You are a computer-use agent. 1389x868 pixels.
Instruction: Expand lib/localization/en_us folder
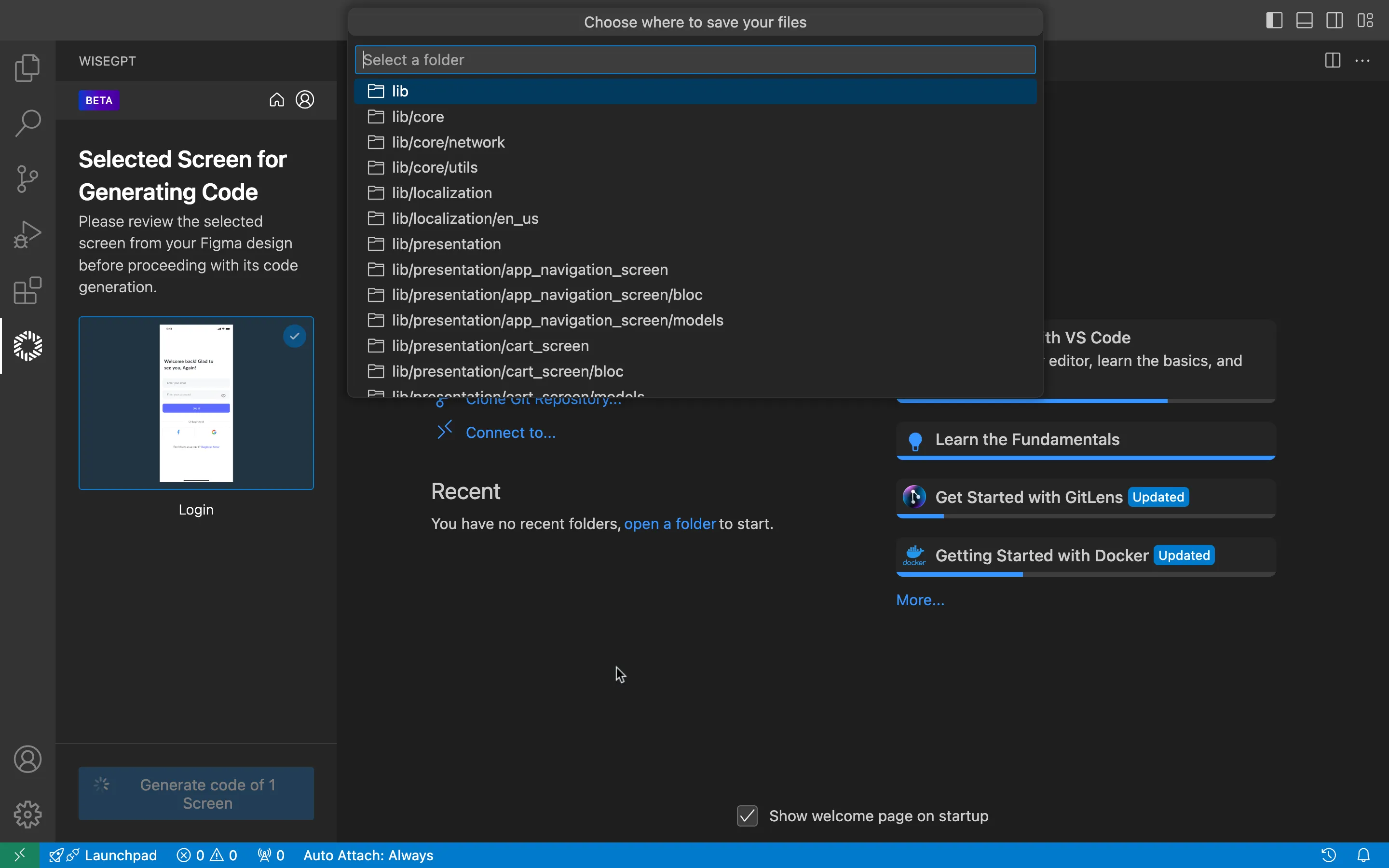pos(465,218)
